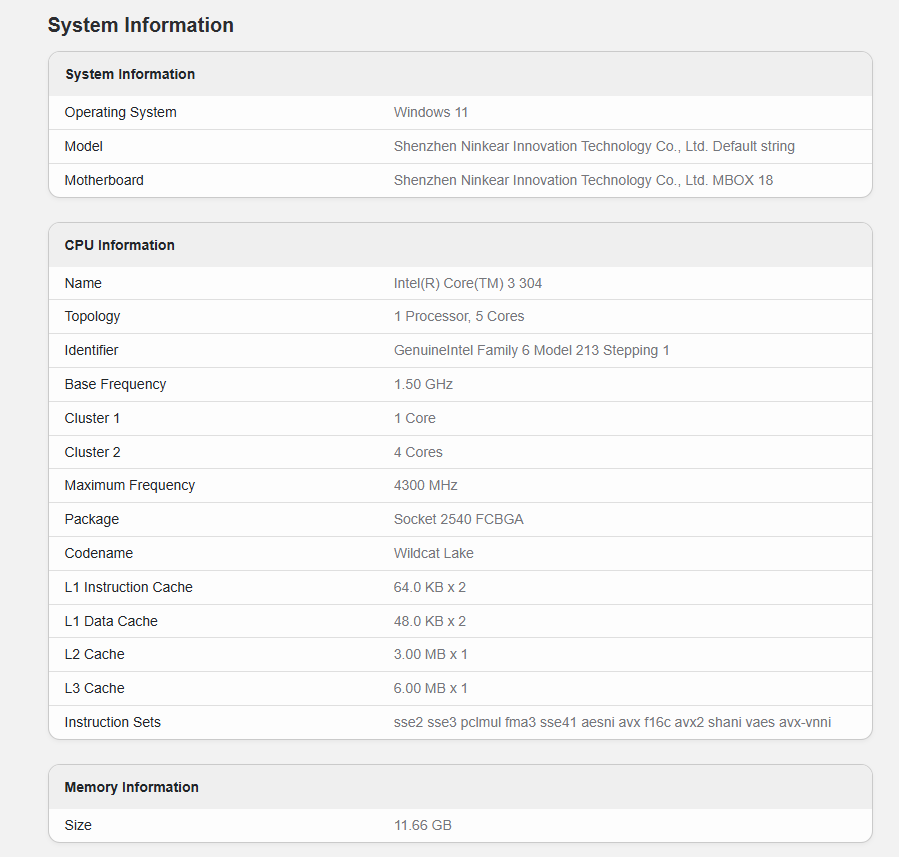Select the Wildcat Lake codename text

[433, 553]
